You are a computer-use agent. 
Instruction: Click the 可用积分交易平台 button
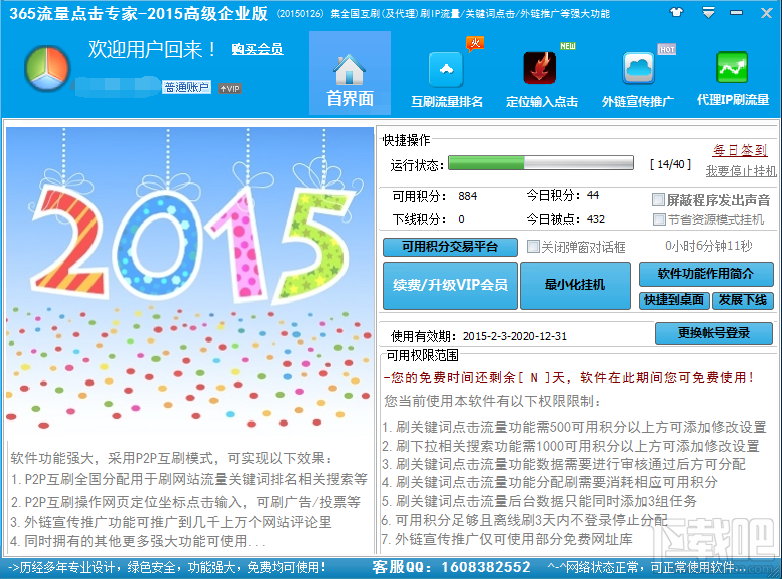click(450, 247)
